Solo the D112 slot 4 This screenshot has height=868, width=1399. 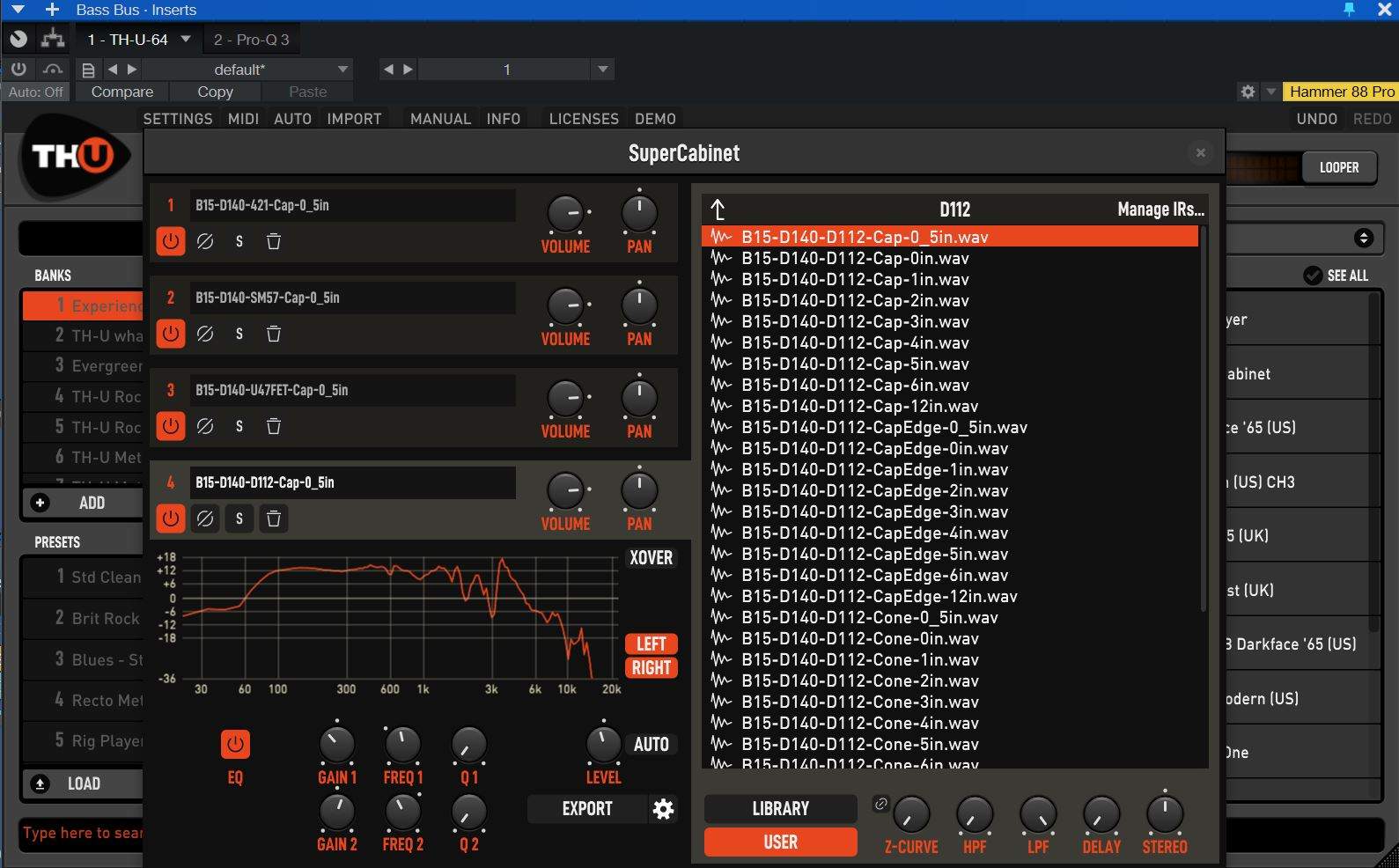[239, 519]
